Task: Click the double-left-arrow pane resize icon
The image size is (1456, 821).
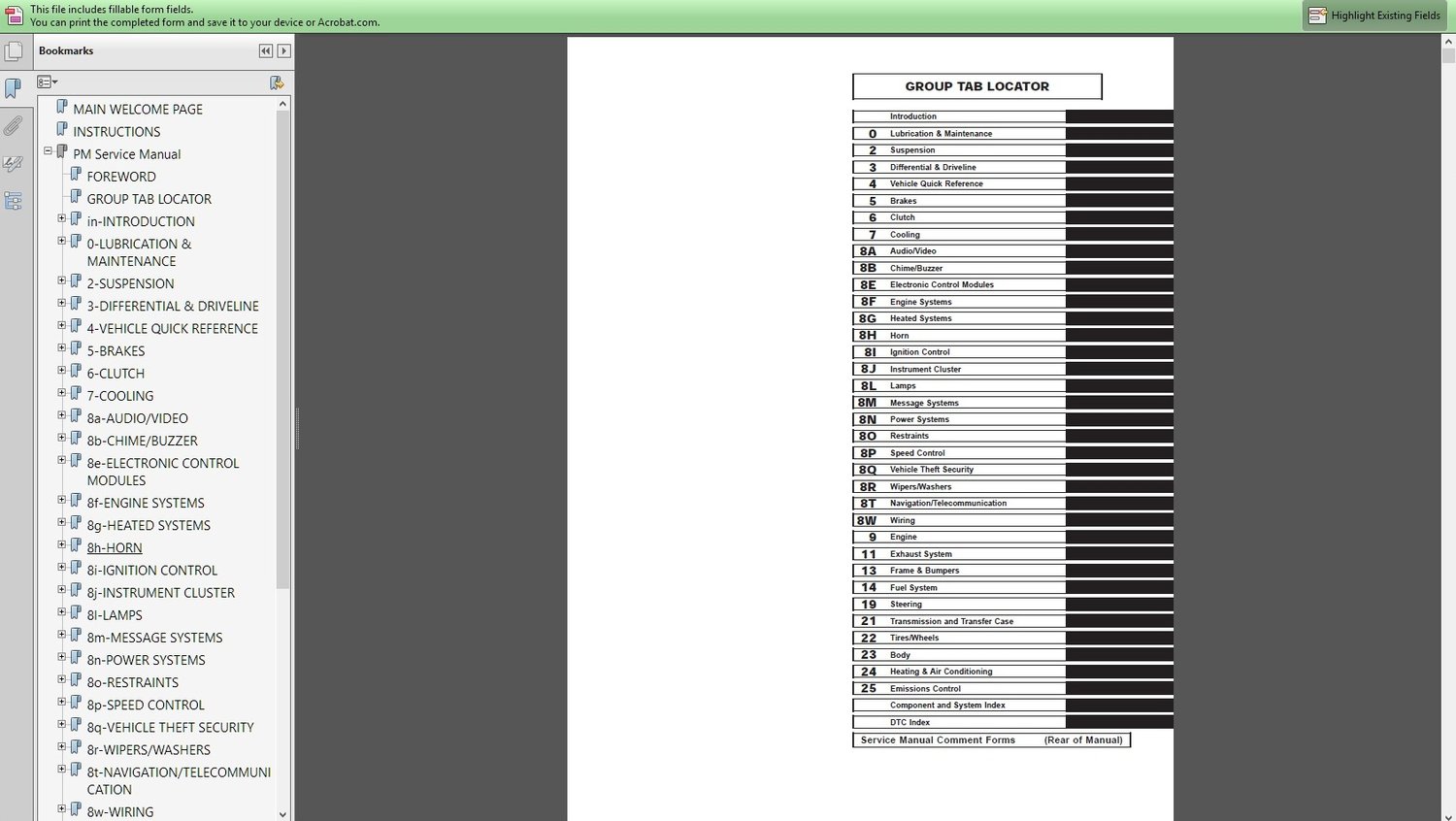Action: click(x=266, y=50)
